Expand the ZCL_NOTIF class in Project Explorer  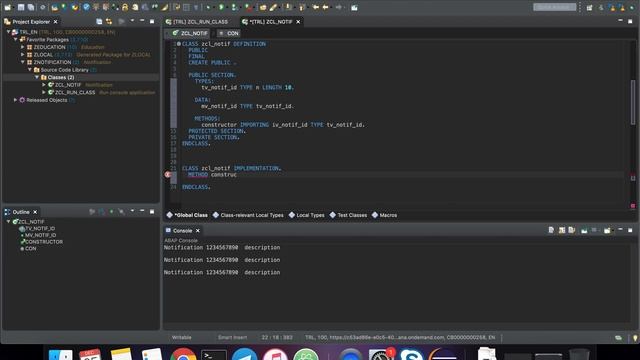point(44,85)
